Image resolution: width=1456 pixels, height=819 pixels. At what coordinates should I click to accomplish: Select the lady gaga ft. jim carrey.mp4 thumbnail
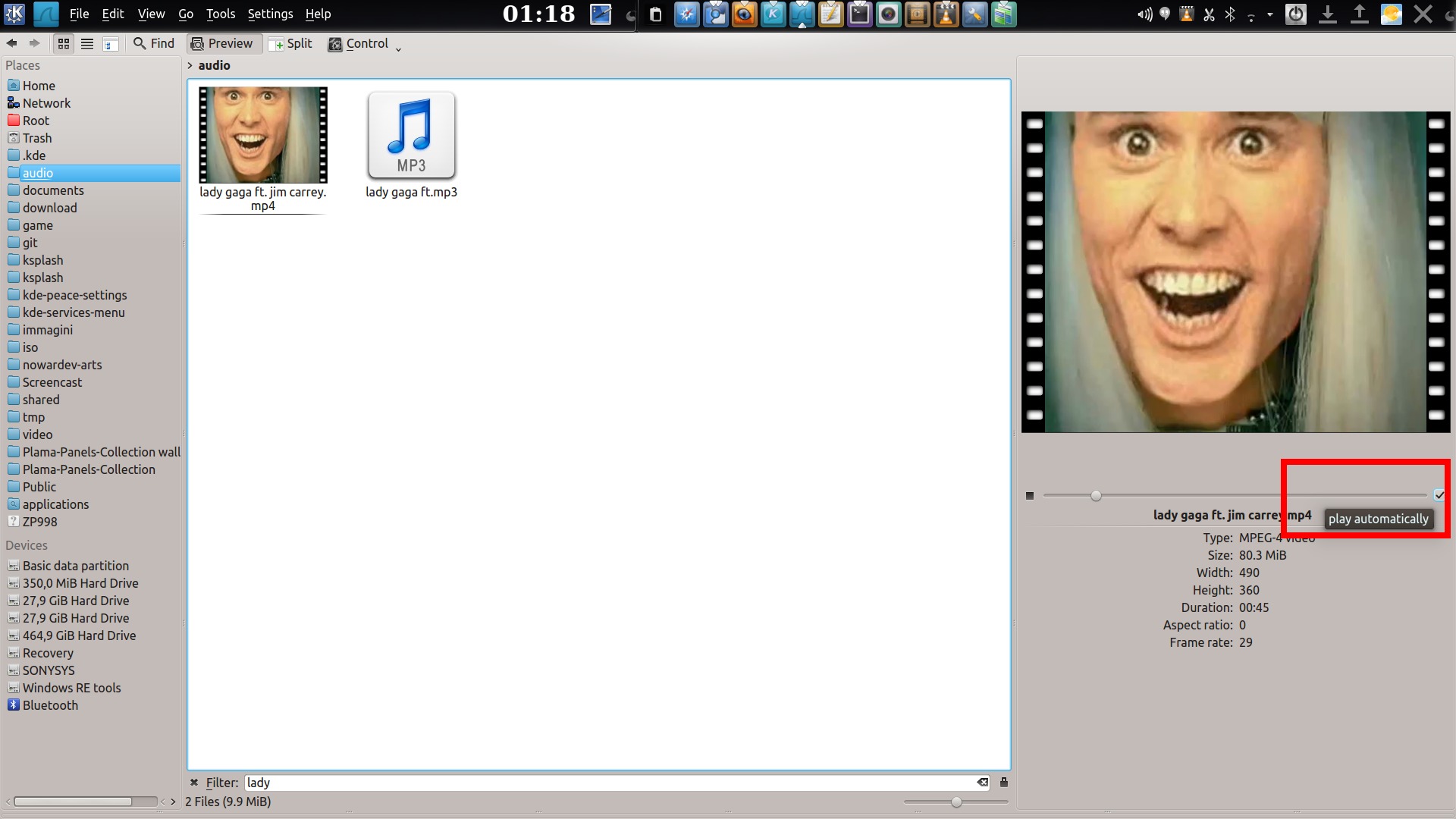click(x=263, y=135)
